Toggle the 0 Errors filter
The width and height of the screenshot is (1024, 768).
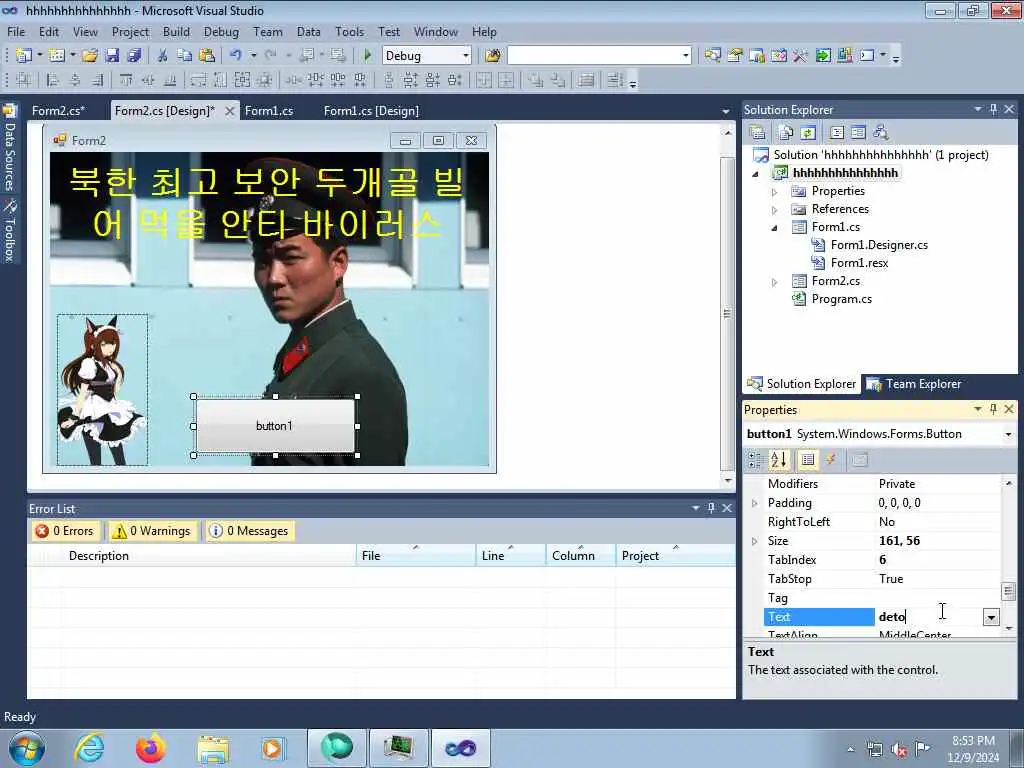pyautogui.click(x=65, y=531)
